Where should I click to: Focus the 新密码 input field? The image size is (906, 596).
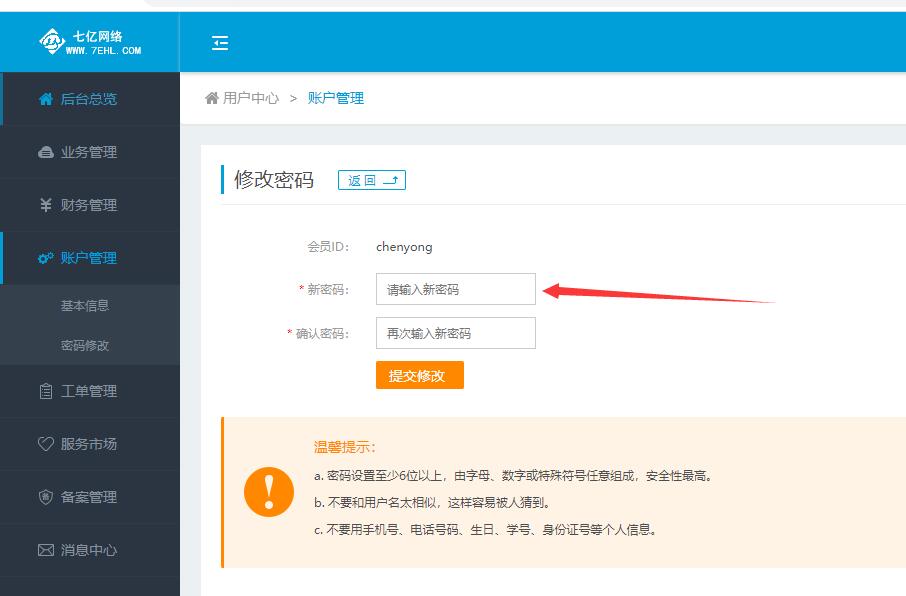click(455, 289)
